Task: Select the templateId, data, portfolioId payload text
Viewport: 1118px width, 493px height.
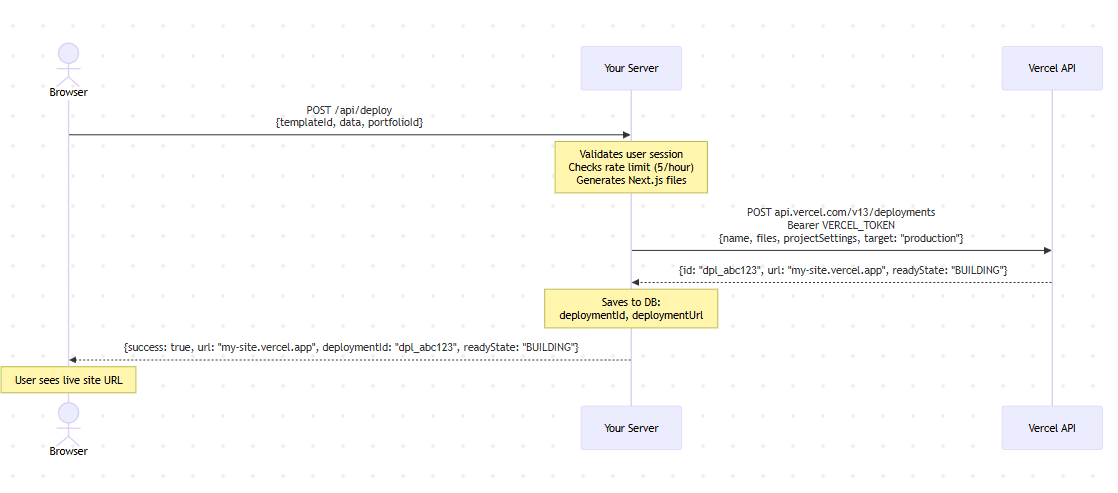Action: point(349,123)
